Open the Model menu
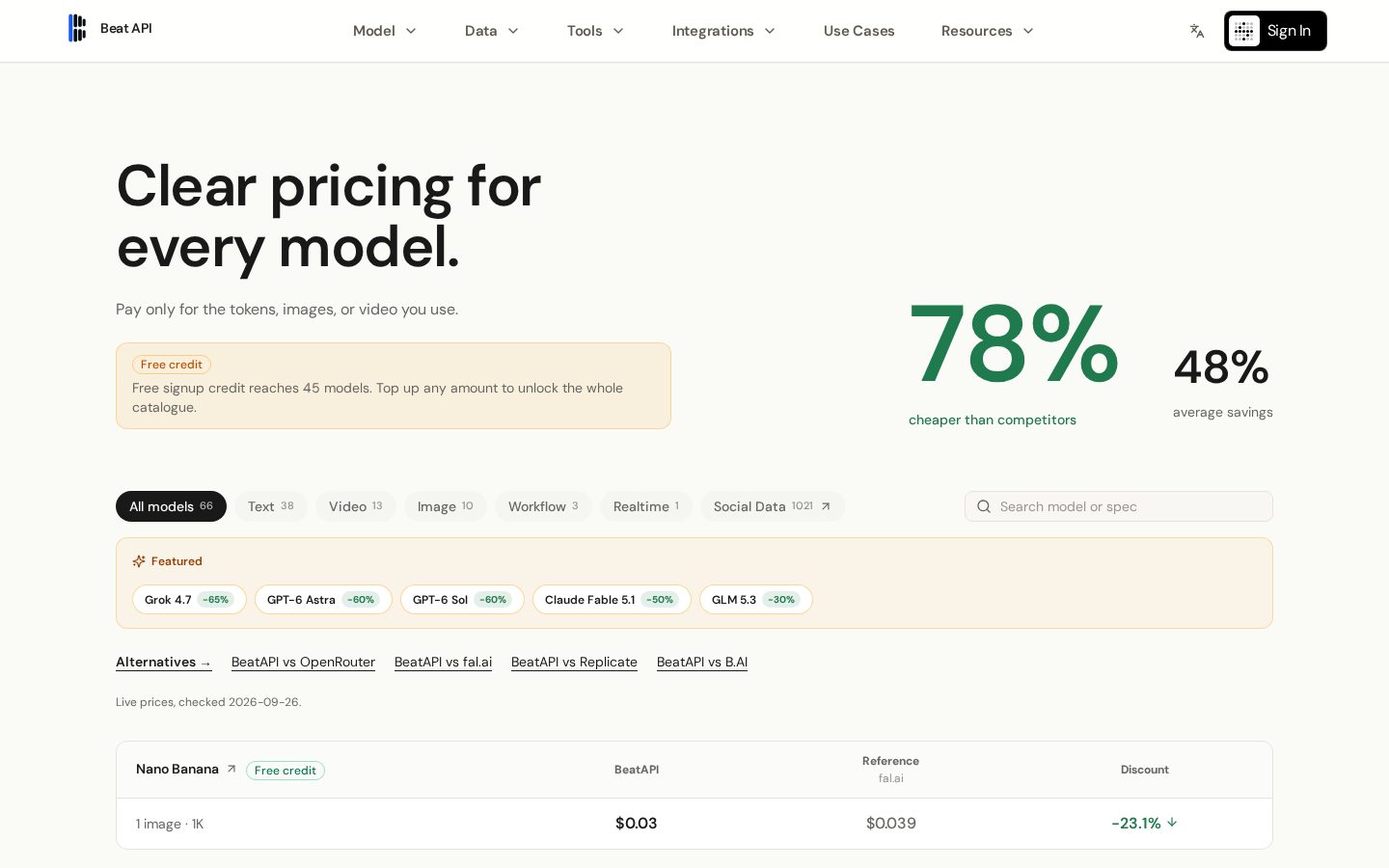 (x=385, y=31)
